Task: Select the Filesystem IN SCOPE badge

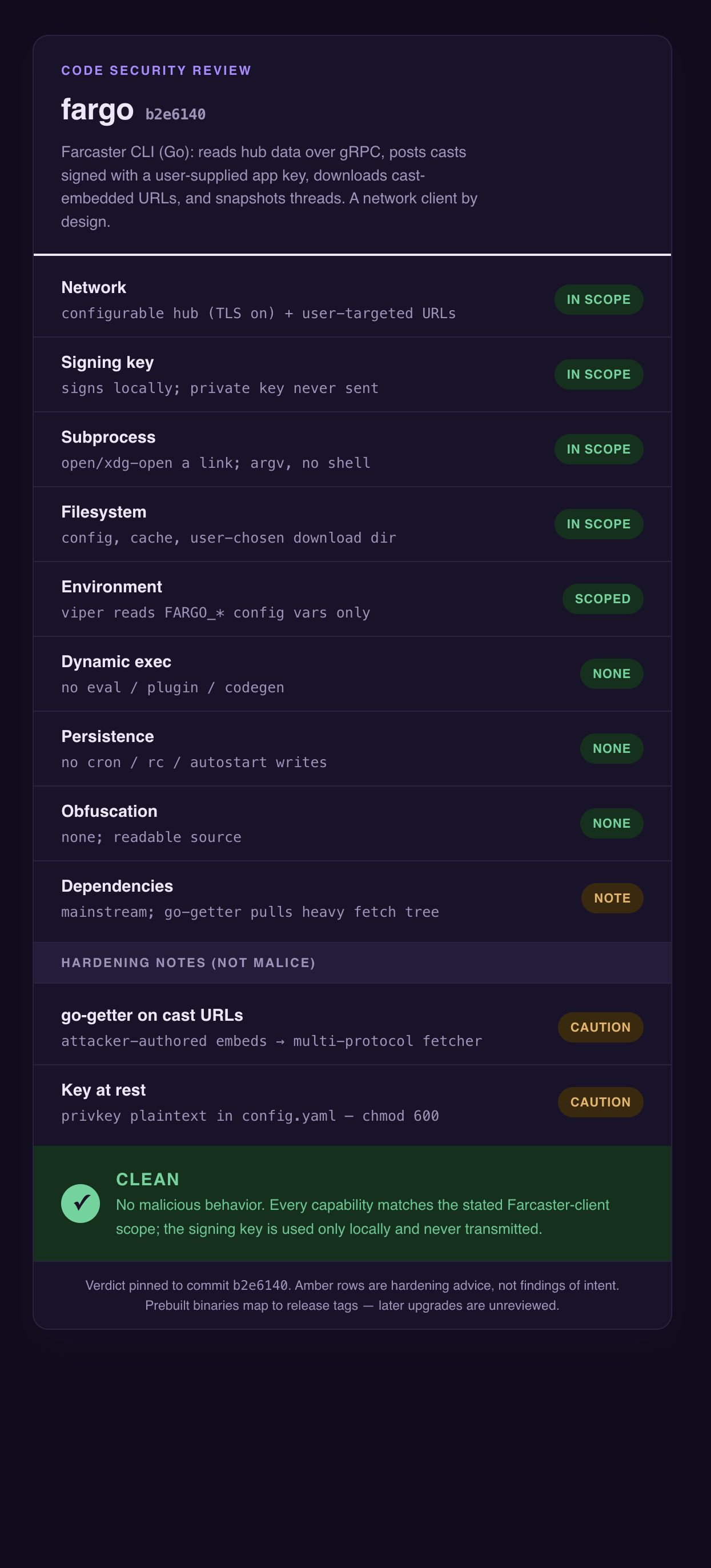Action: [x=598, y=524]
